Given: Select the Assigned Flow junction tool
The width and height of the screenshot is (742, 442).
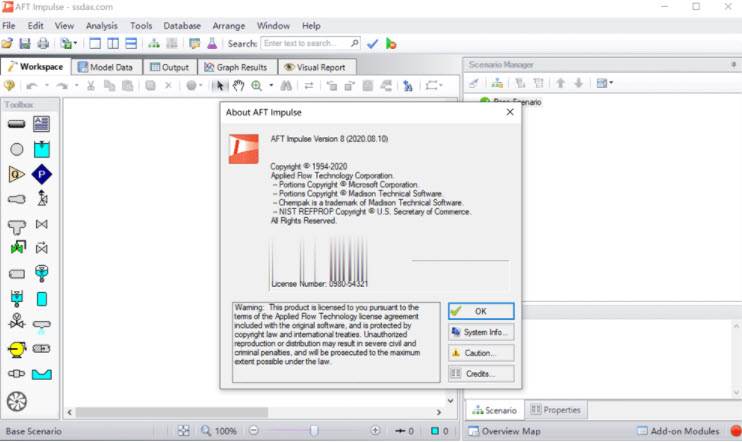Looking at the screenshot, I should [17, 174].
